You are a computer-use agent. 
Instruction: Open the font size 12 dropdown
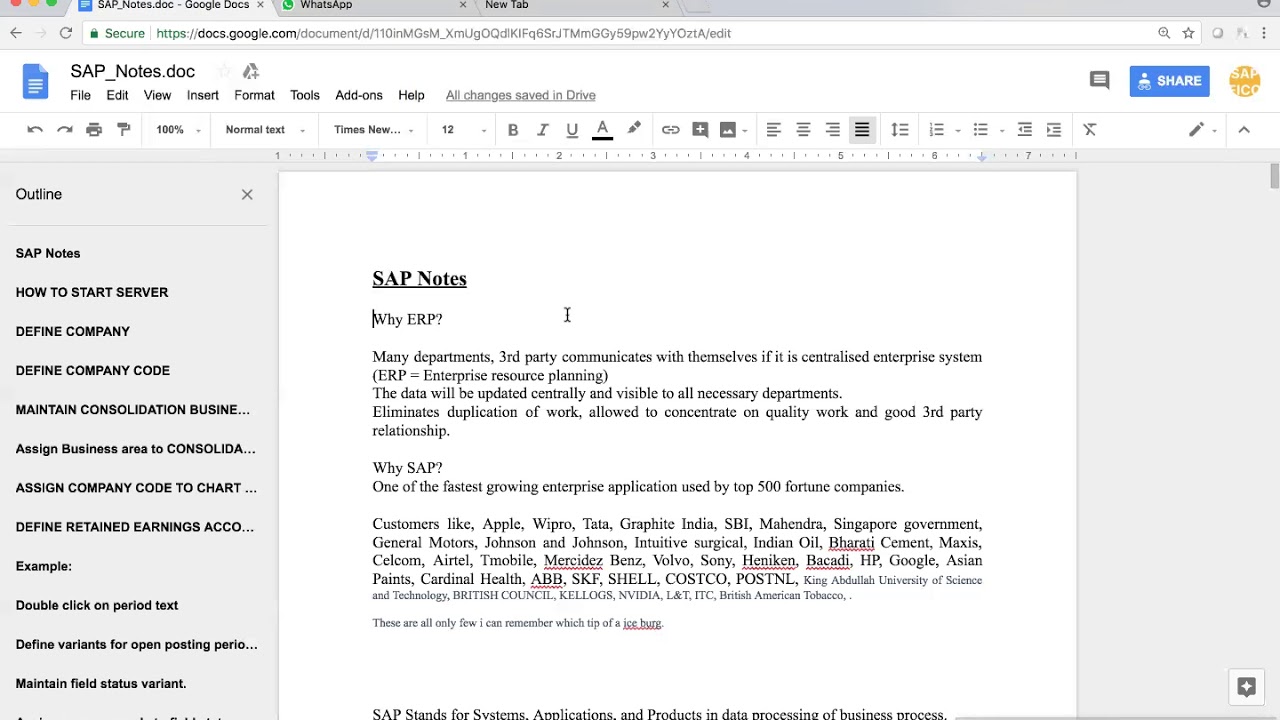click(464, 129)
